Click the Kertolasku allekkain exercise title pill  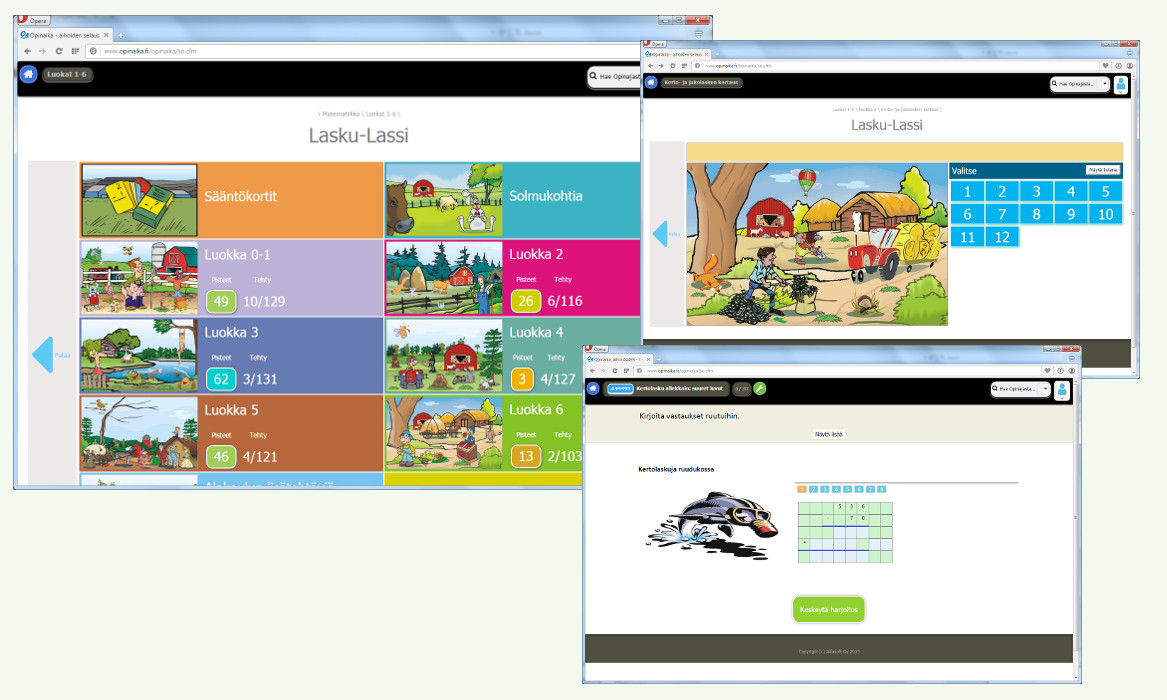[x=665, y=388]
